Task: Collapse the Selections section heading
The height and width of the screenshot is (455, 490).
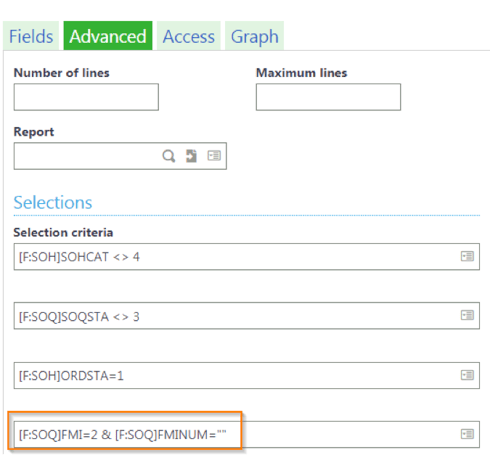Action: click(x=53, y=202)
